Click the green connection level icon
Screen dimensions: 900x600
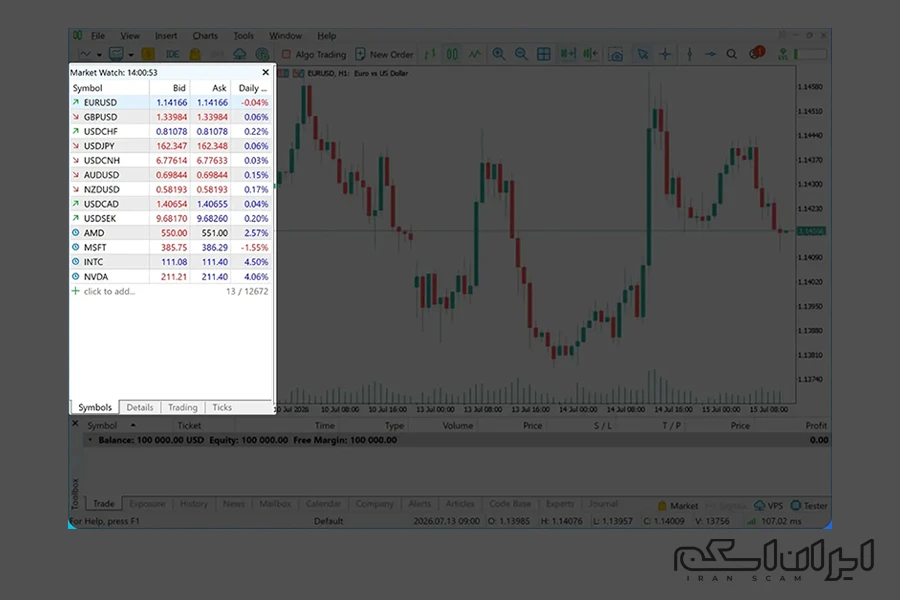click(782, 55)
